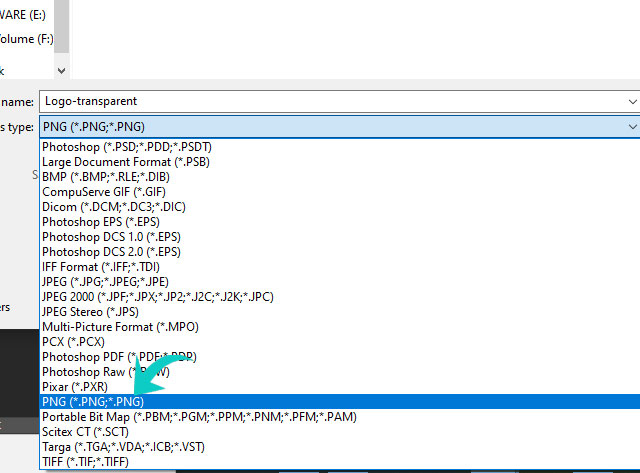Choose Photoshop EPS (*.EPS) format

(340, 222)
